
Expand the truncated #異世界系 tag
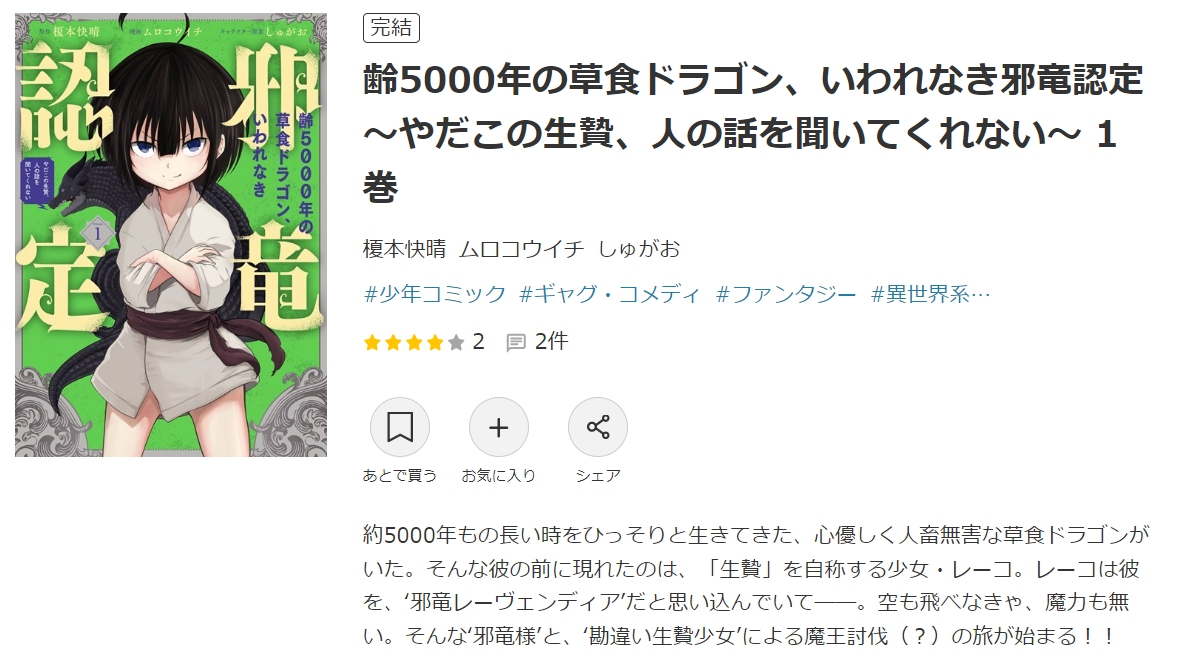930,294
